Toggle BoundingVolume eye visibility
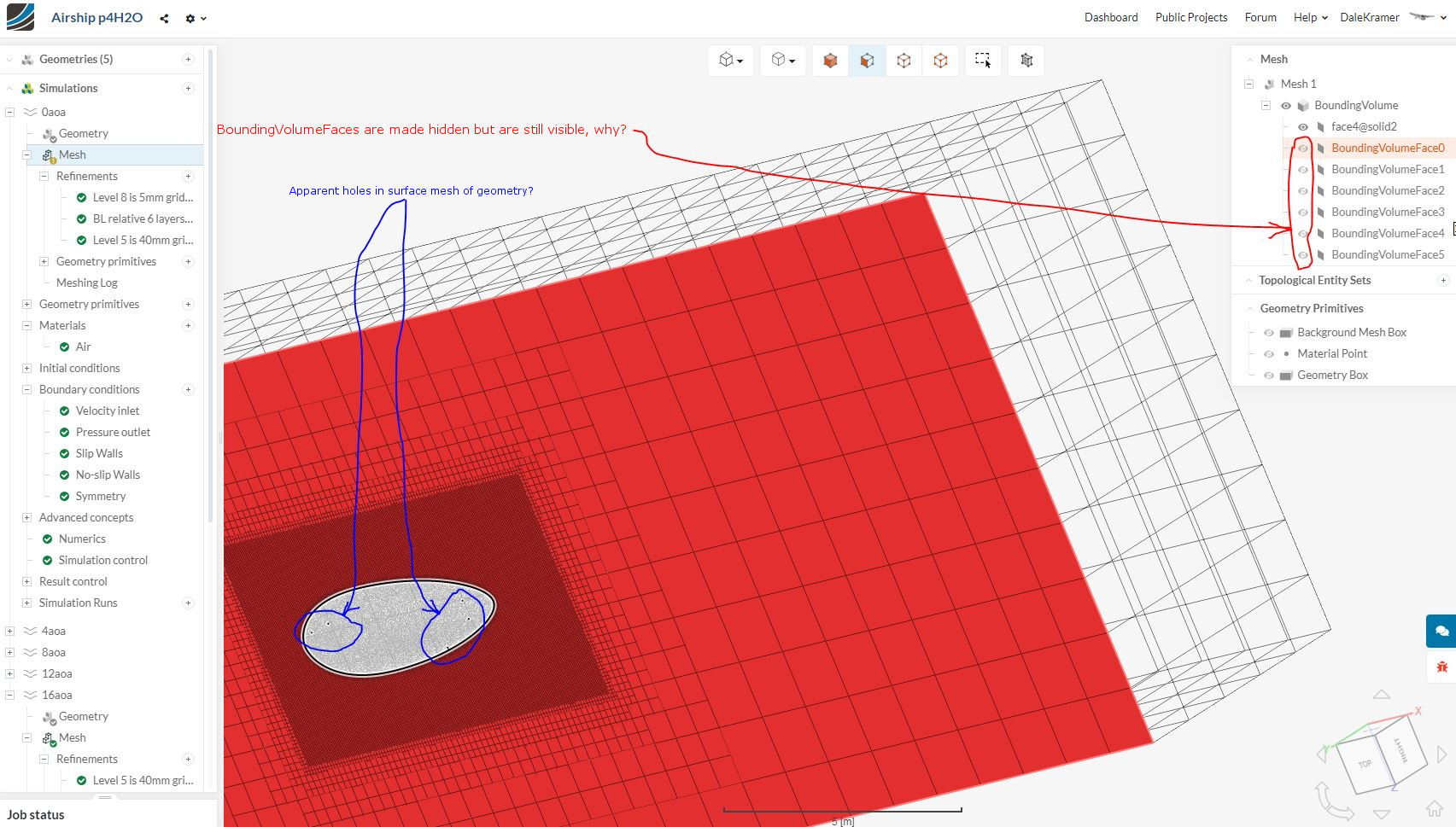Screen dimensions: 1456x827 [1285, 106]
